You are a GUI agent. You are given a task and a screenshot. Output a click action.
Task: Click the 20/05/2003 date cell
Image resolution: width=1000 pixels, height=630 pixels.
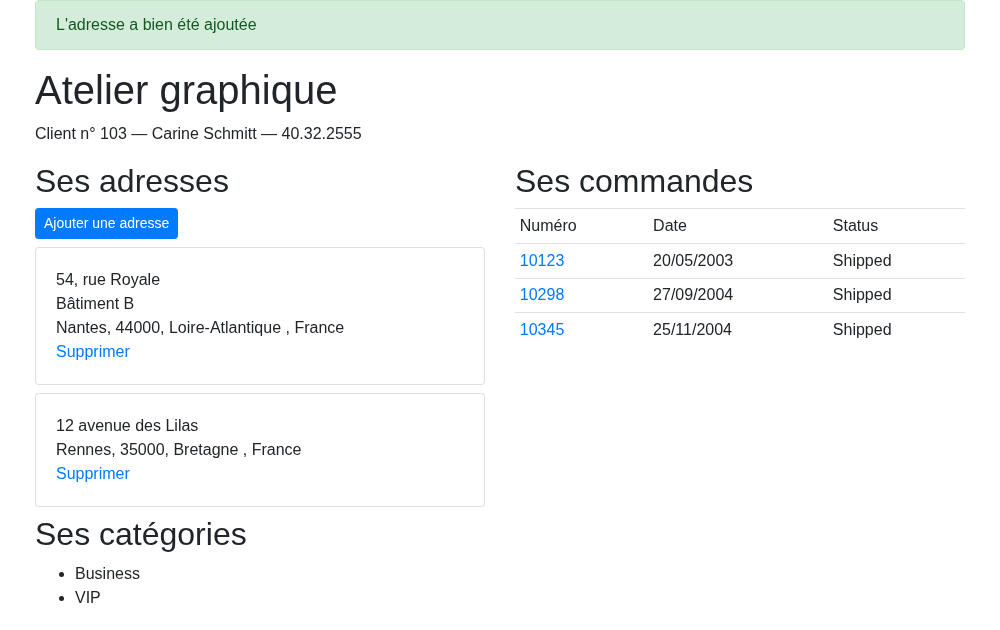[x=693, y=260]
